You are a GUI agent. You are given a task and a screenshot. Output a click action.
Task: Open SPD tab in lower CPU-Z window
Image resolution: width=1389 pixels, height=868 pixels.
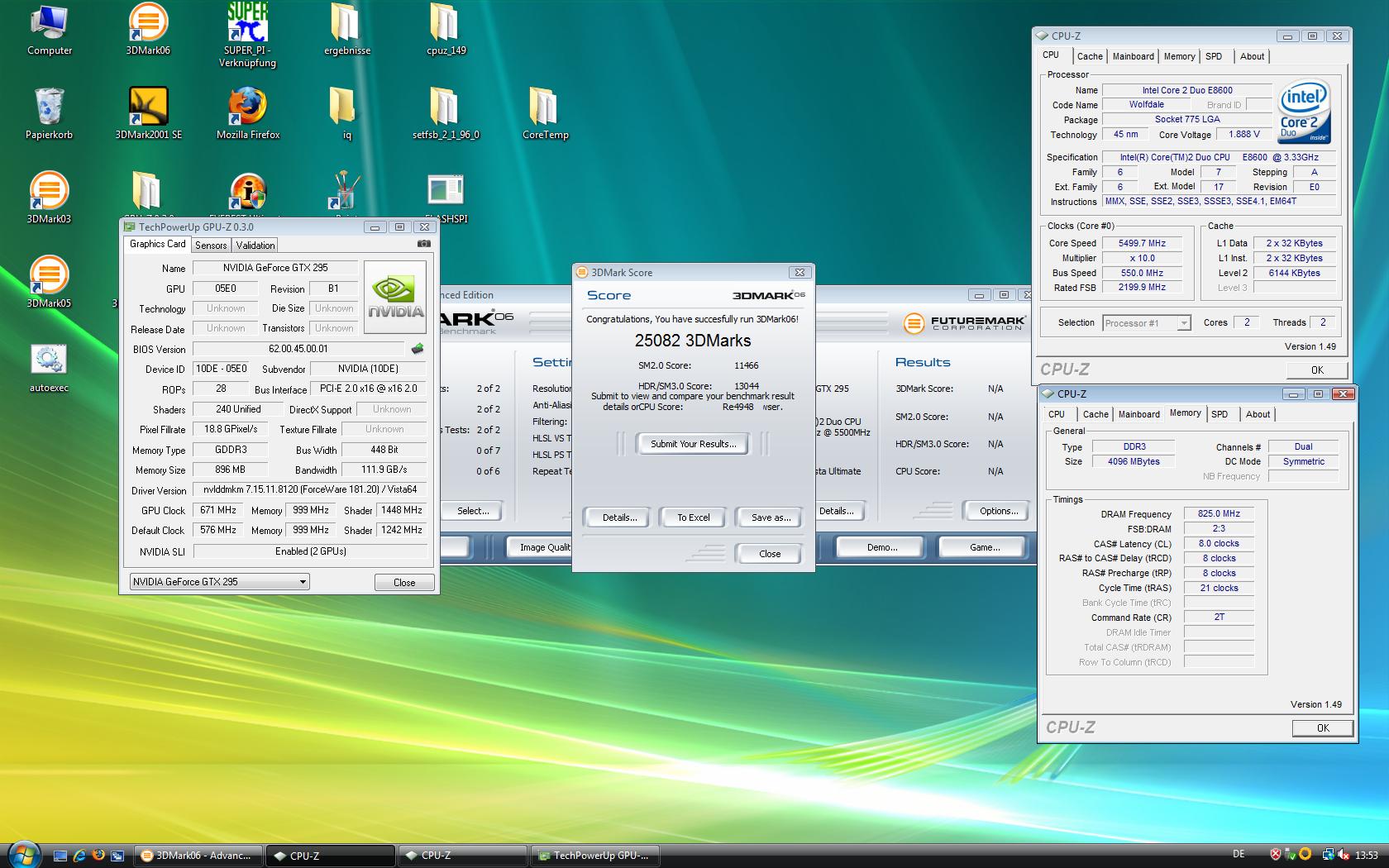coord(1220,414)
